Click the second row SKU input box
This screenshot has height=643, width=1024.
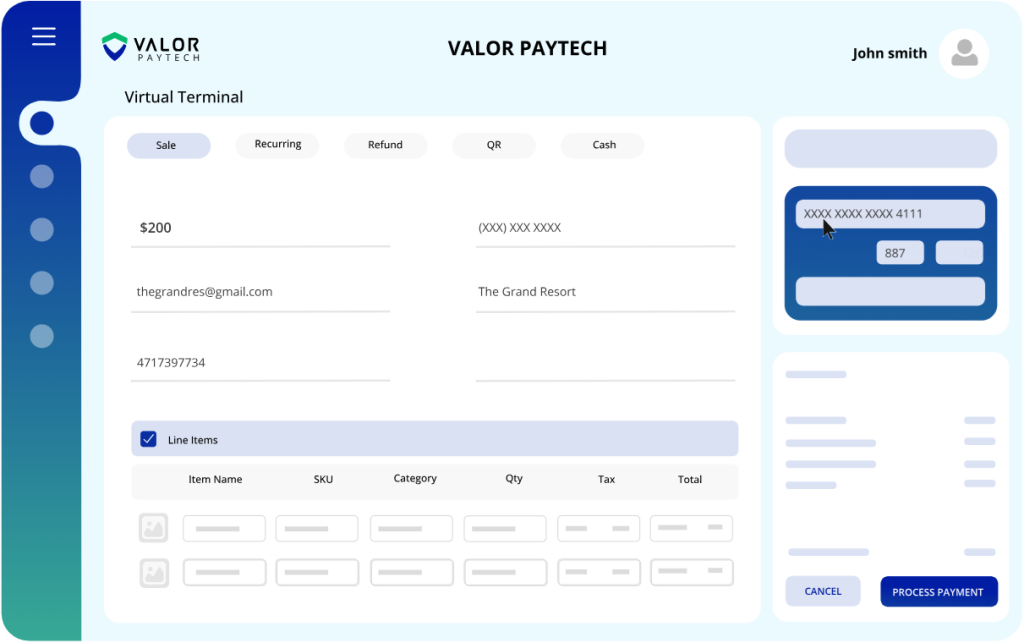coord(317,572)
